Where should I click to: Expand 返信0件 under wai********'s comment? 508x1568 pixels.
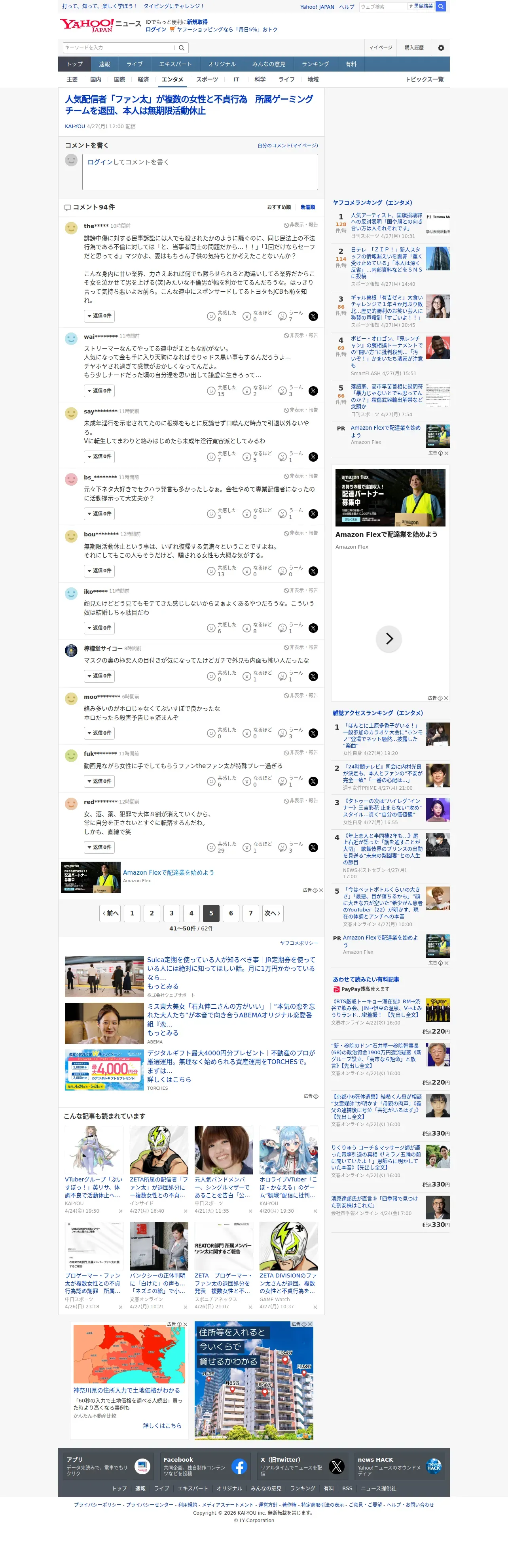click(99, 391)
